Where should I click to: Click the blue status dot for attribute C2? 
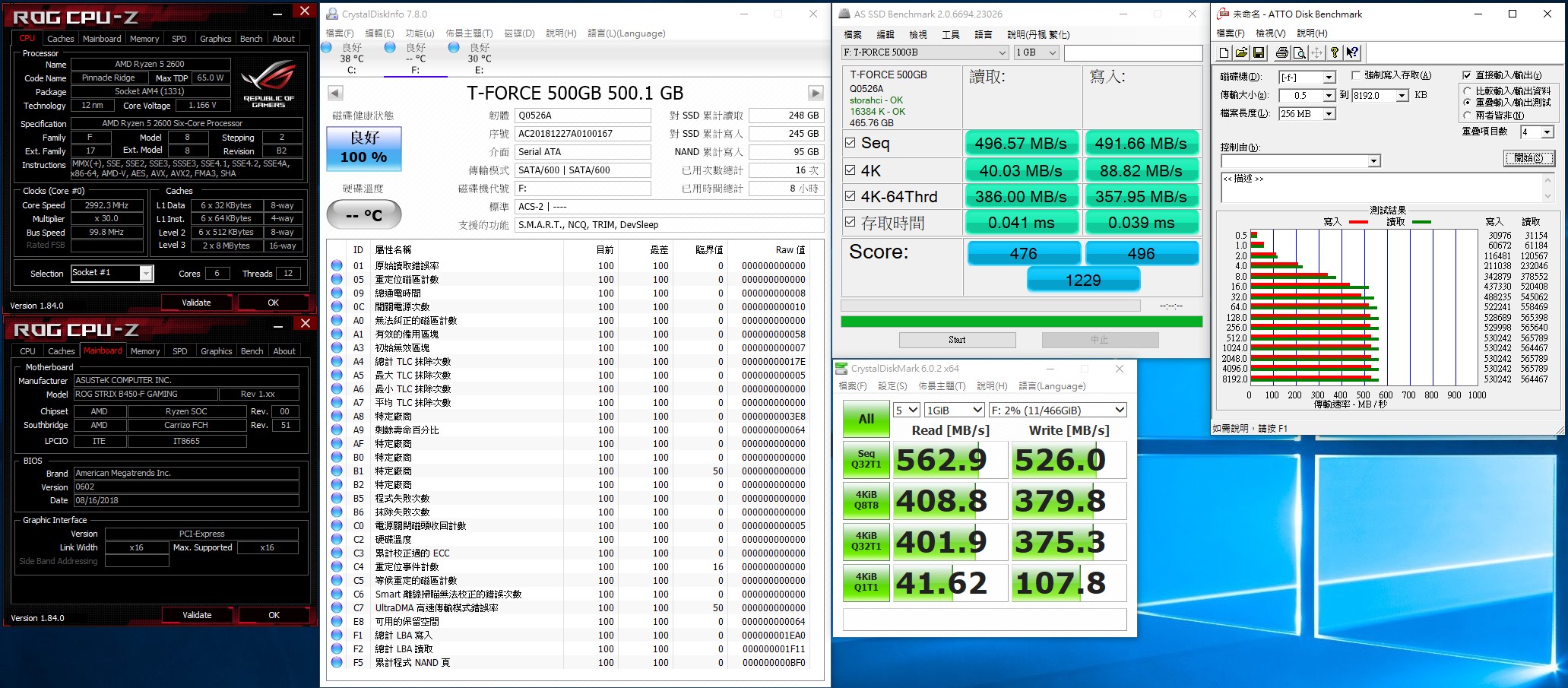337,539
